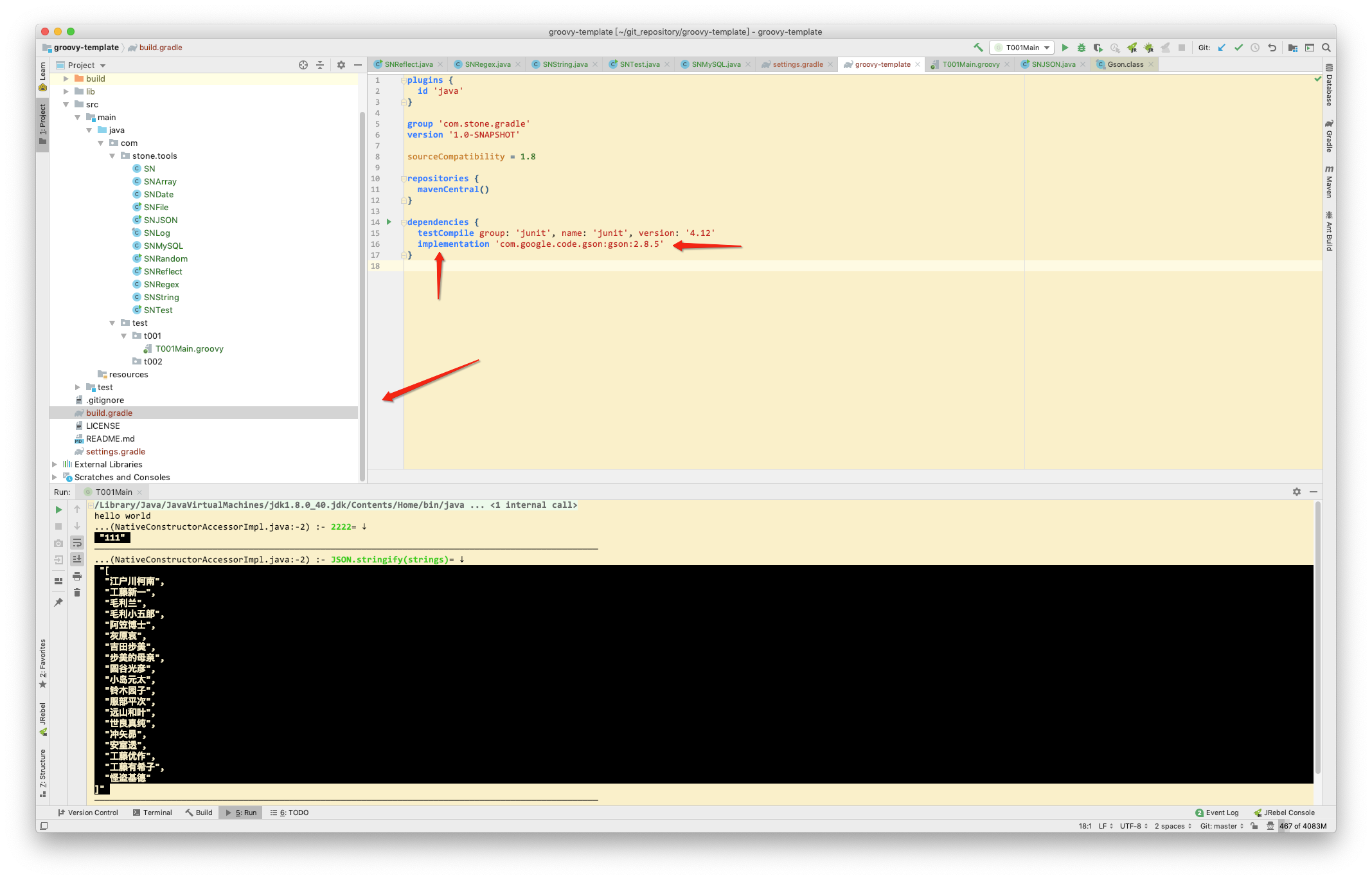Open Project panel settings gear
1372x880 pixels.
pos(341,65)
